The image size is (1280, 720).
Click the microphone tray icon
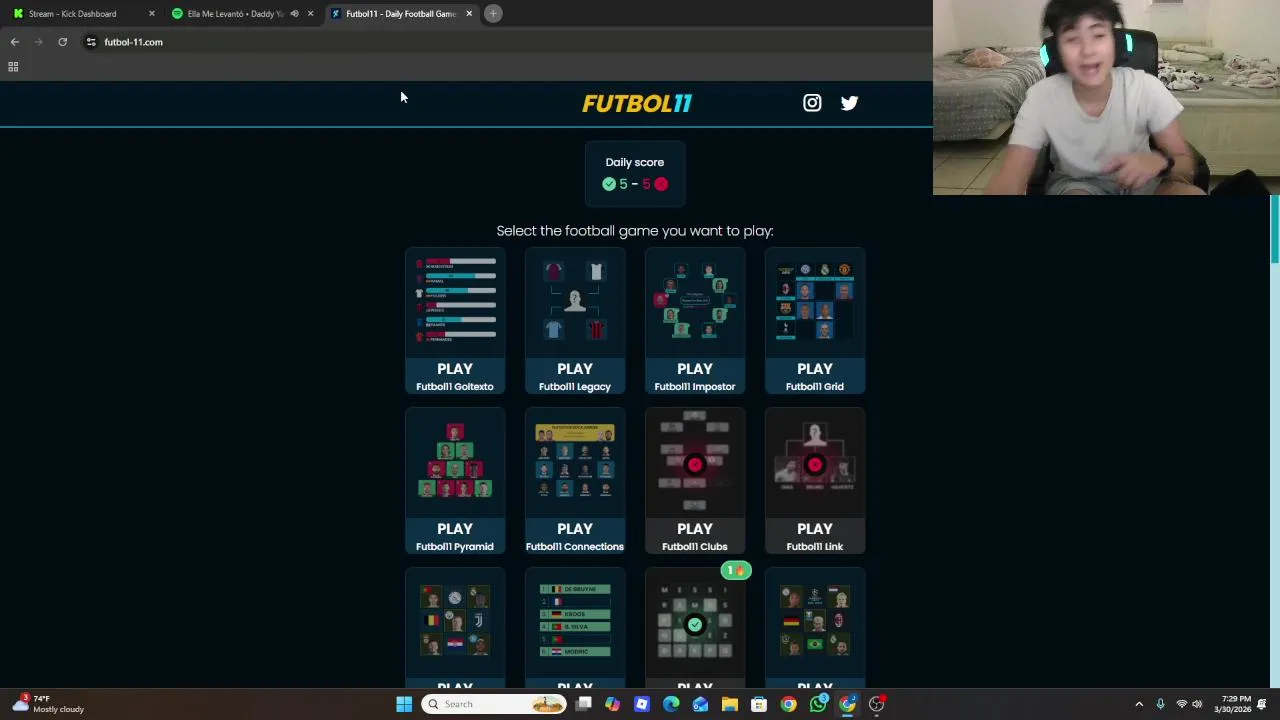pos(1160,704)
